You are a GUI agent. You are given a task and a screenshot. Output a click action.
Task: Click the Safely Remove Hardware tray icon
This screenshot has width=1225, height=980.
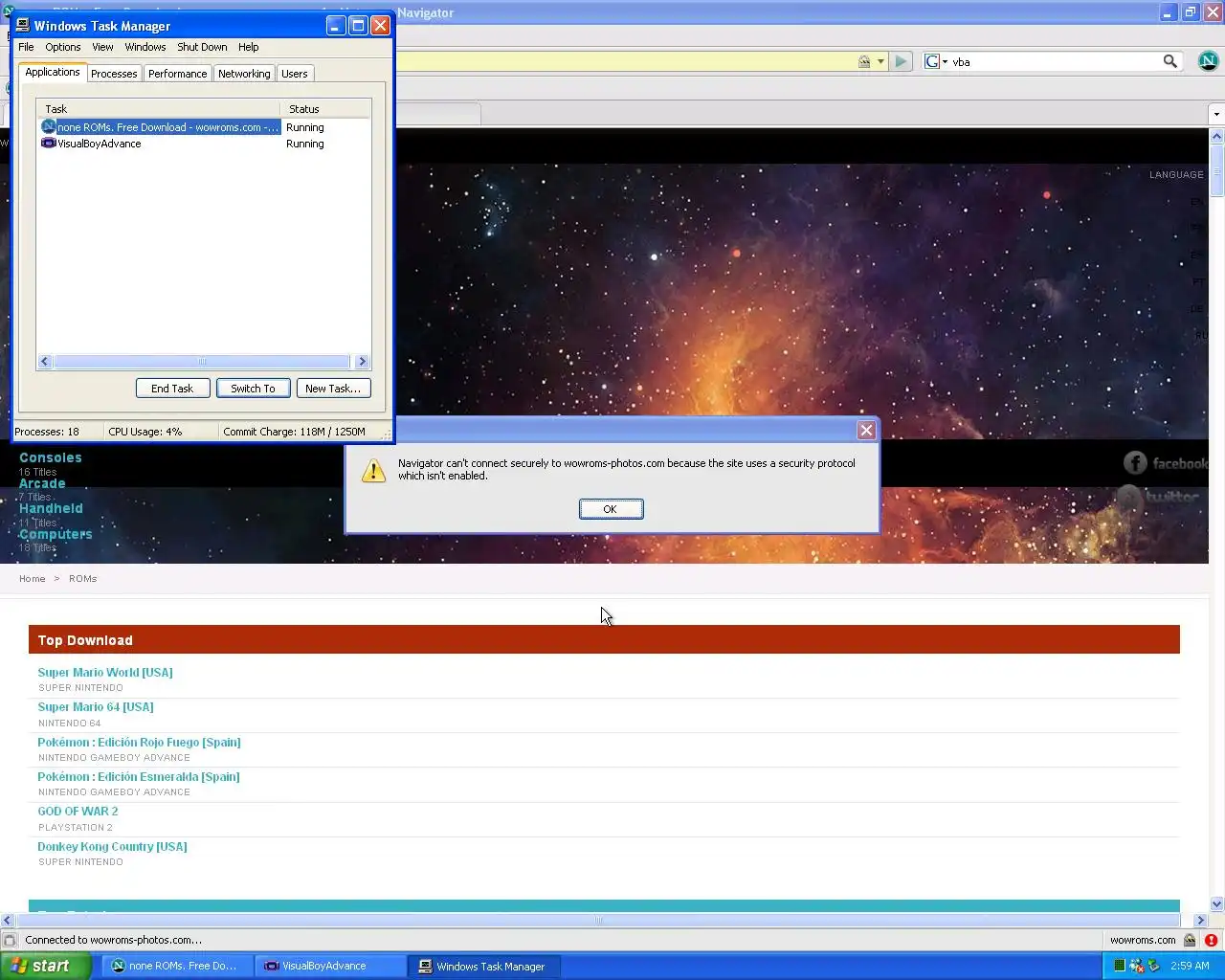1154,966
